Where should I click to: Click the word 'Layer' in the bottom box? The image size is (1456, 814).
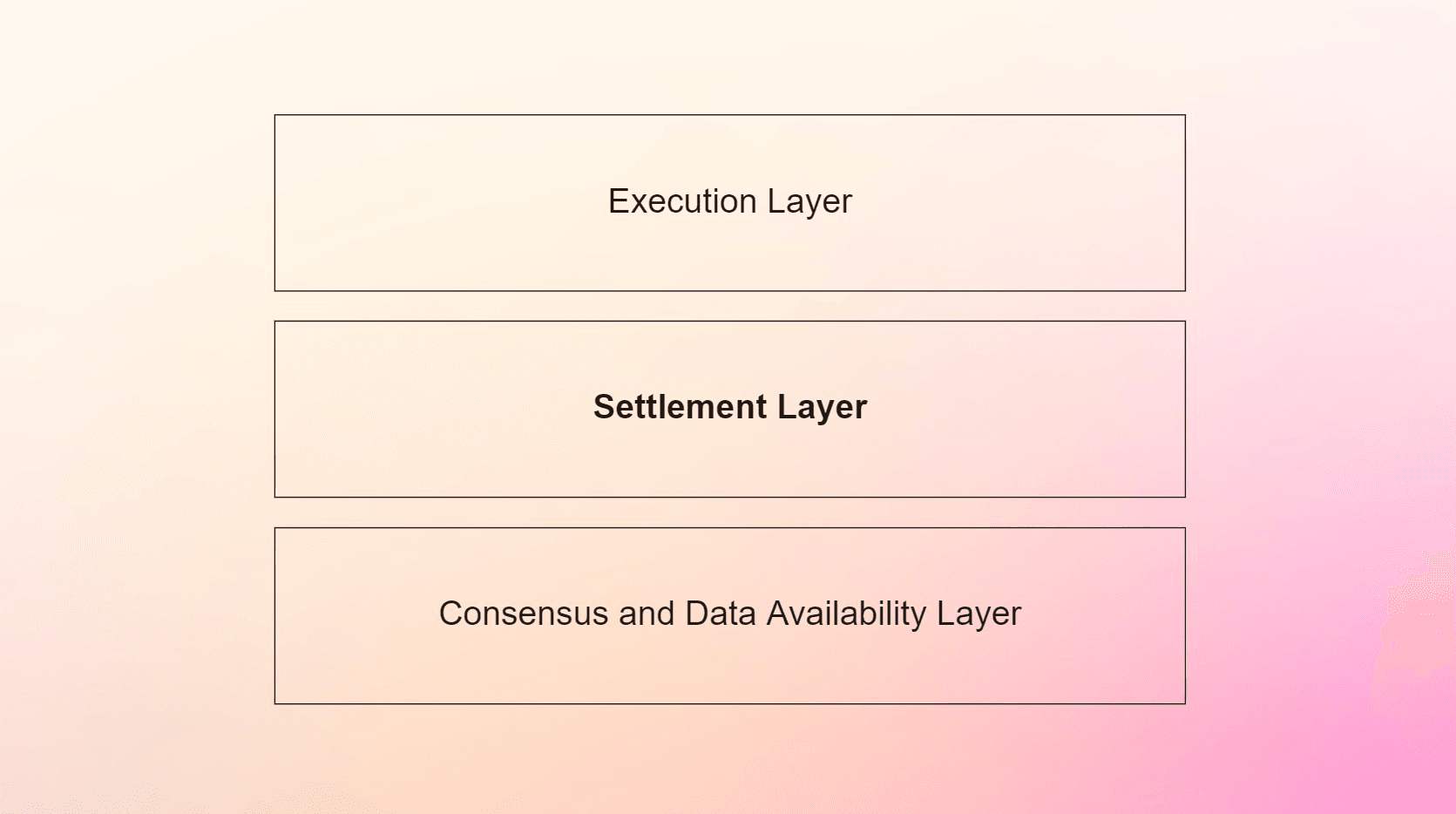click(979, 615)
